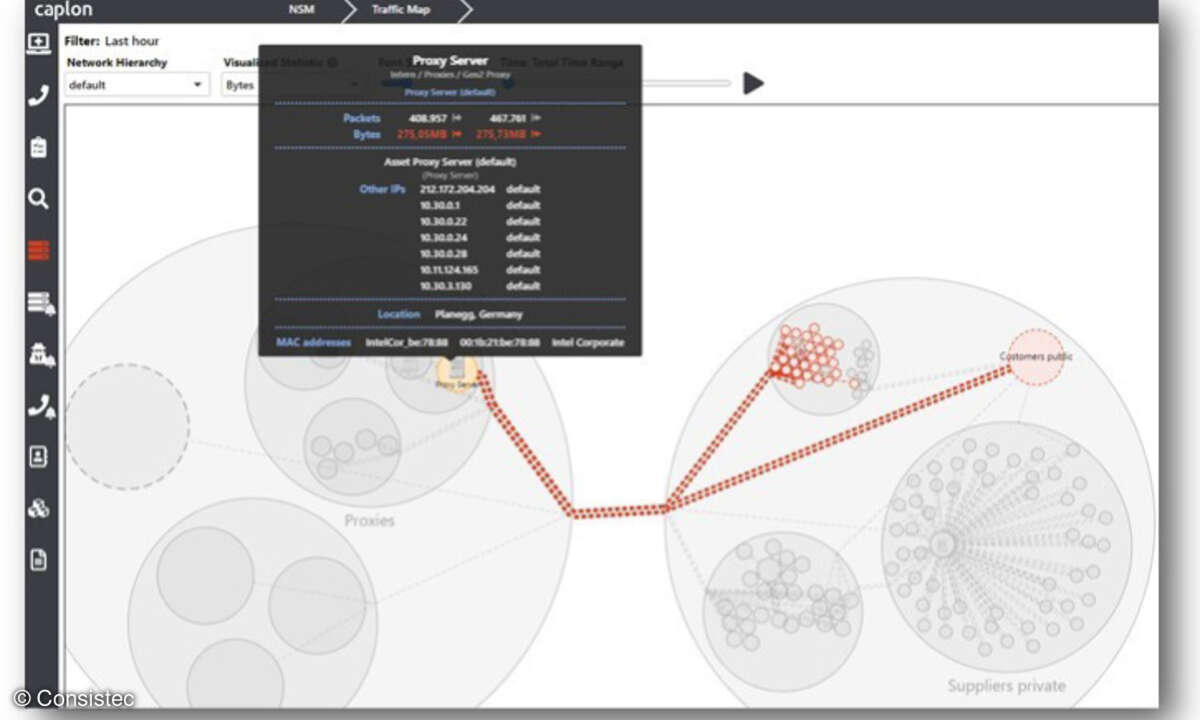Select the red server stack icon
This screenshot has height=720, width=1200.
pyautogui.click(x=38, y=250)
